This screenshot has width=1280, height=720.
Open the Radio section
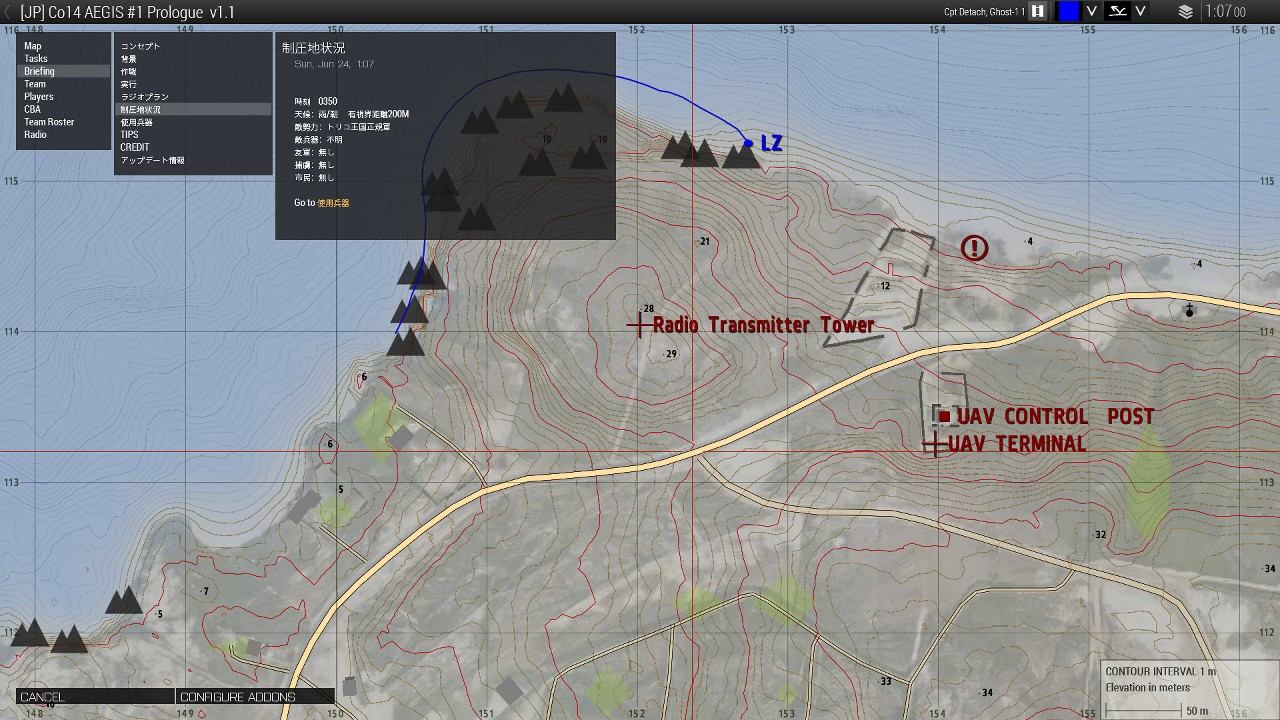coord(63,135)
